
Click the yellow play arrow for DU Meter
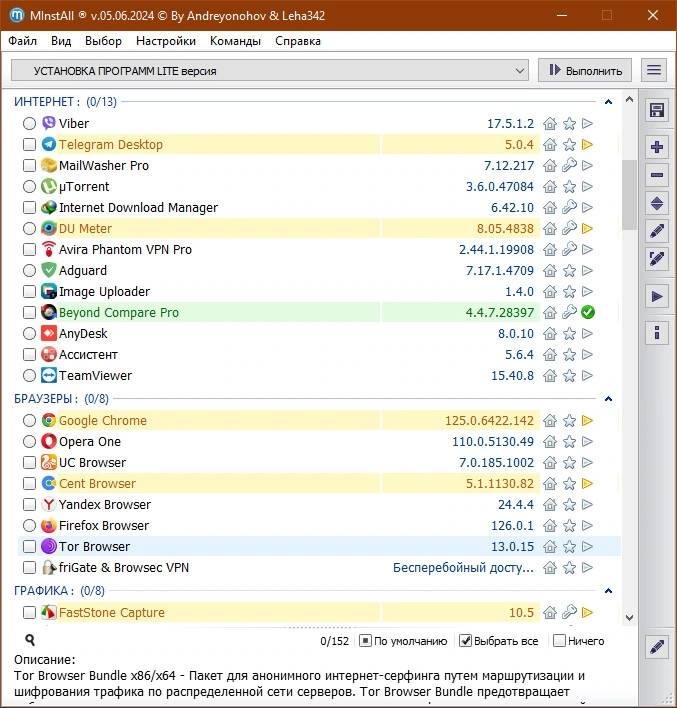[x=587, y=228]
